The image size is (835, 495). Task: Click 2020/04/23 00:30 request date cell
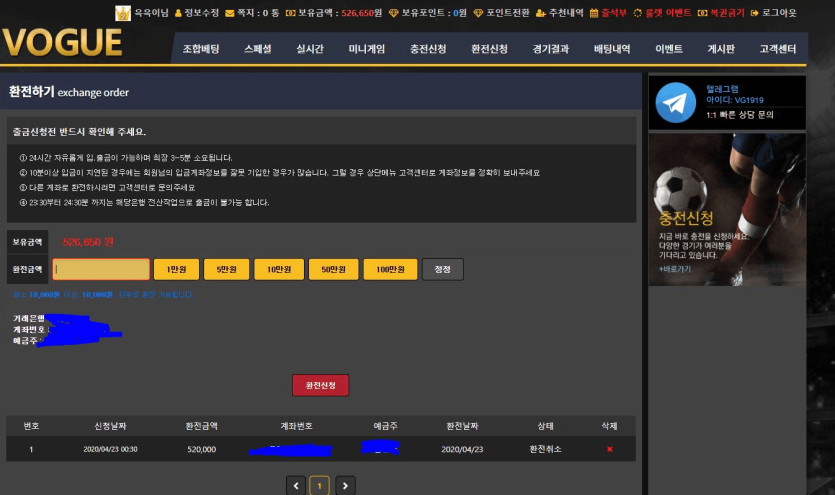coord(110,449)
